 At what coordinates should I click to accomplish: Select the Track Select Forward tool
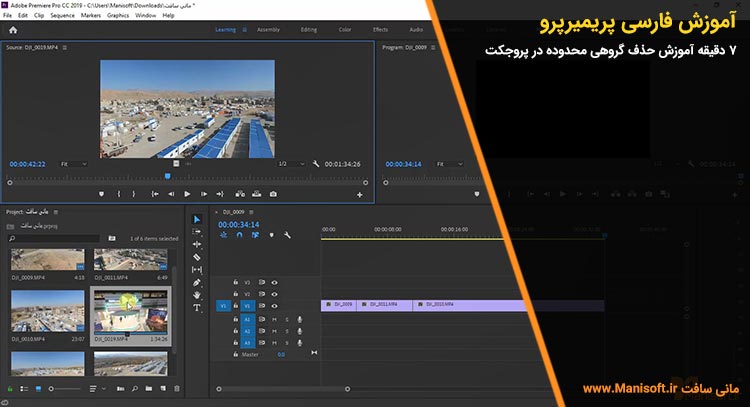coord(197,231)
